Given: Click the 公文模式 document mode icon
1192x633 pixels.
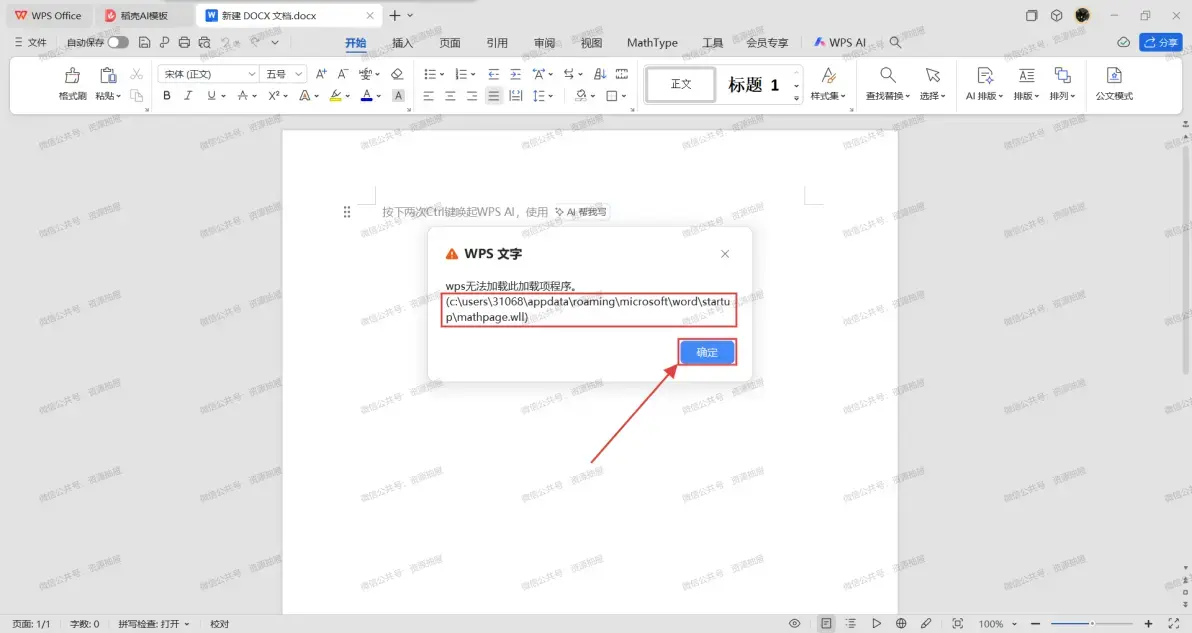Looking at the screenshot, I should [1114, 74].
